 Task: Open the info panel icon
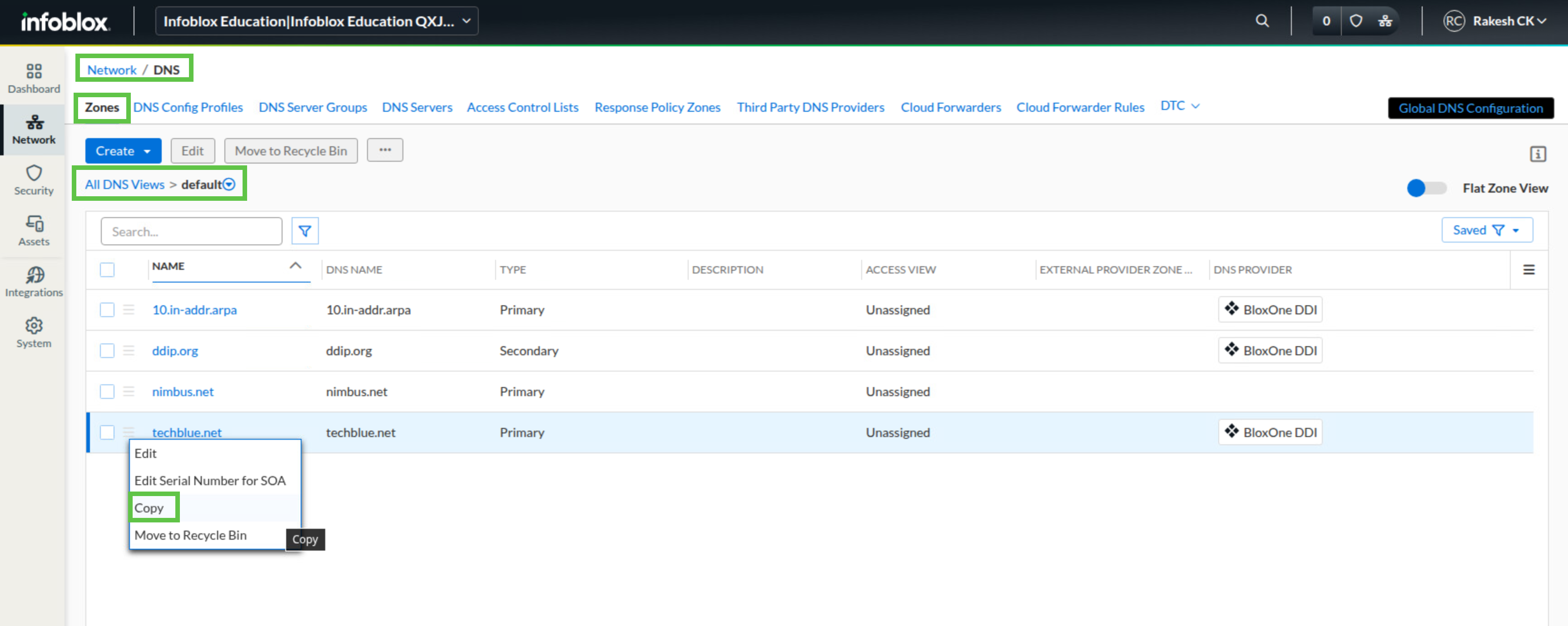1538,154
